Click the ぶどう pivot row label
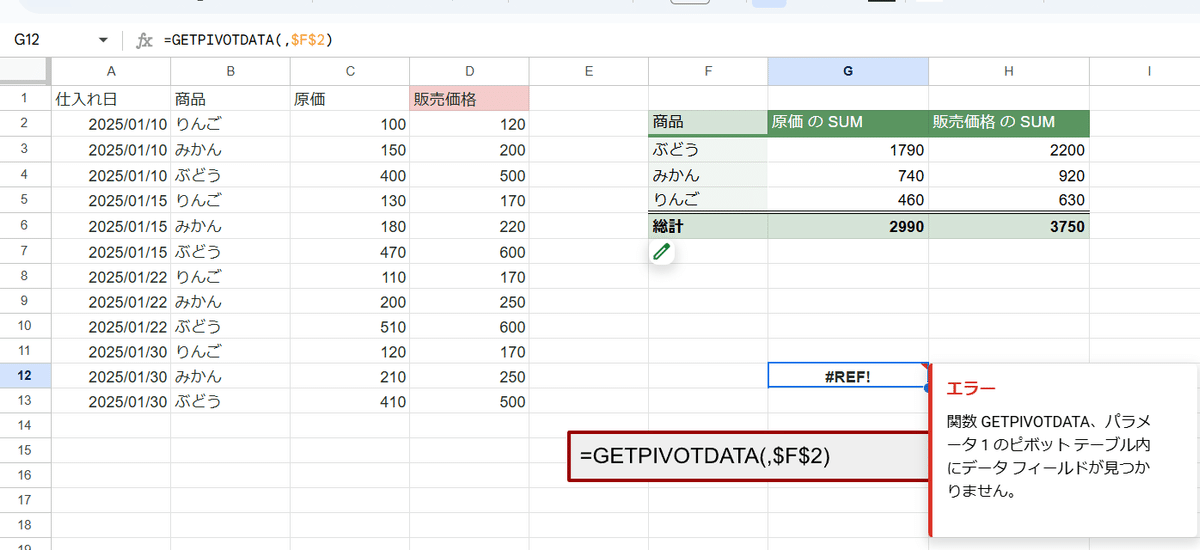Viewport: 1200px width, 550px height. [708, 150]
